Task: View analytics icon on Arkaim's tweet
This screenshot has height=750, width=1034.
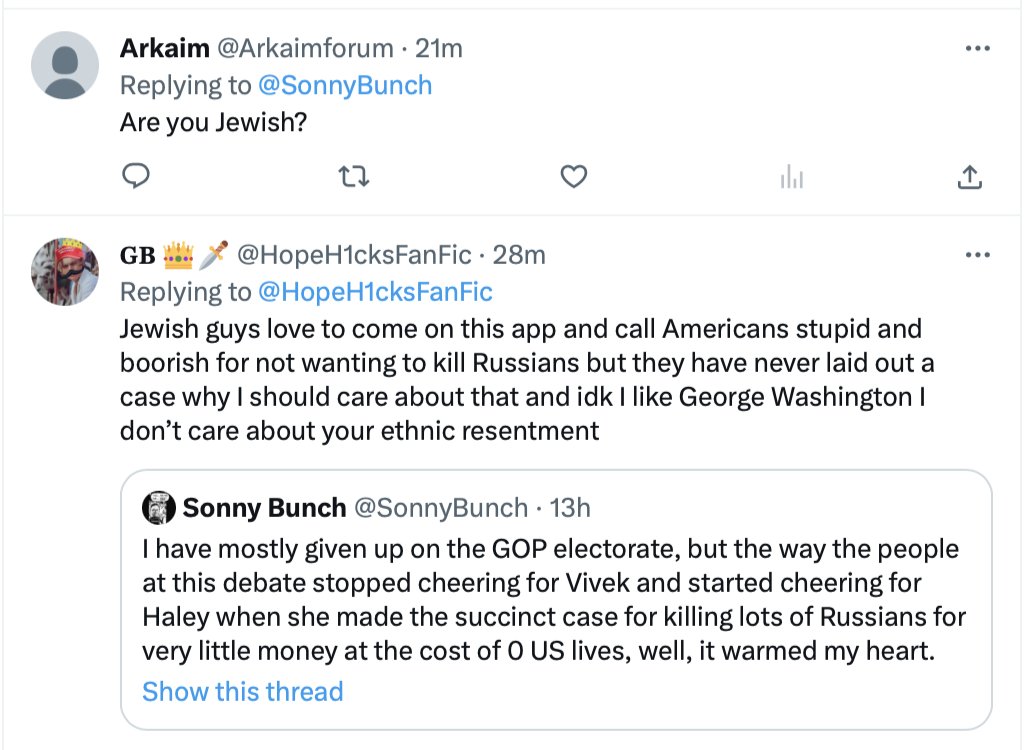Action: pyautogui.click(x=791, y=178)
